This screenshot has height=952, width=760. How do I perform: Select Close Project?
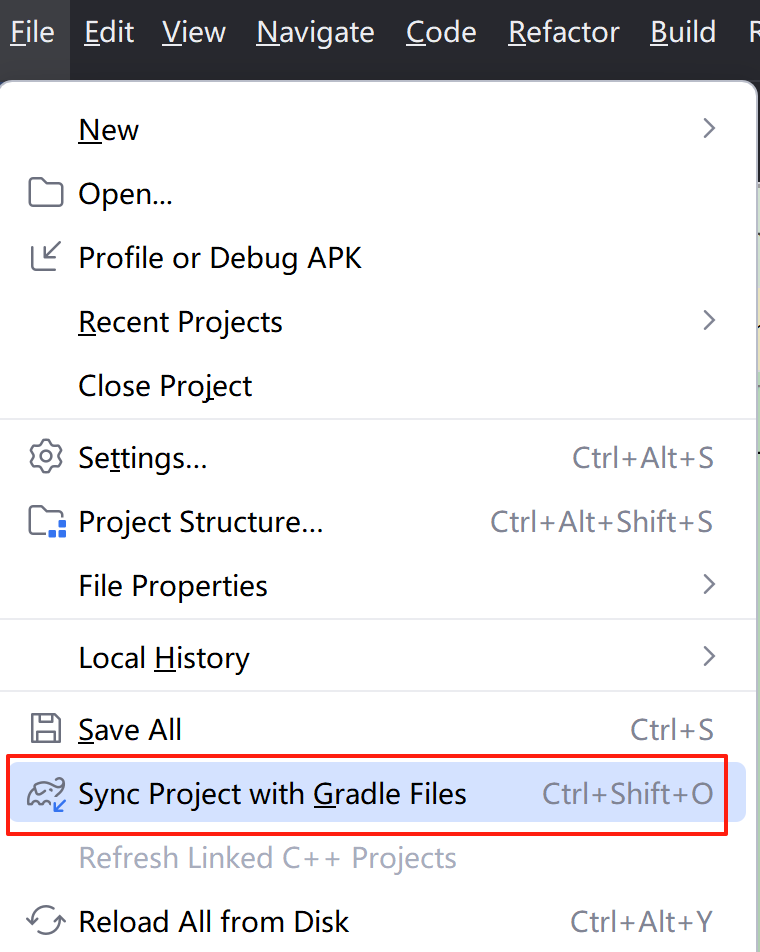(165, 385)
